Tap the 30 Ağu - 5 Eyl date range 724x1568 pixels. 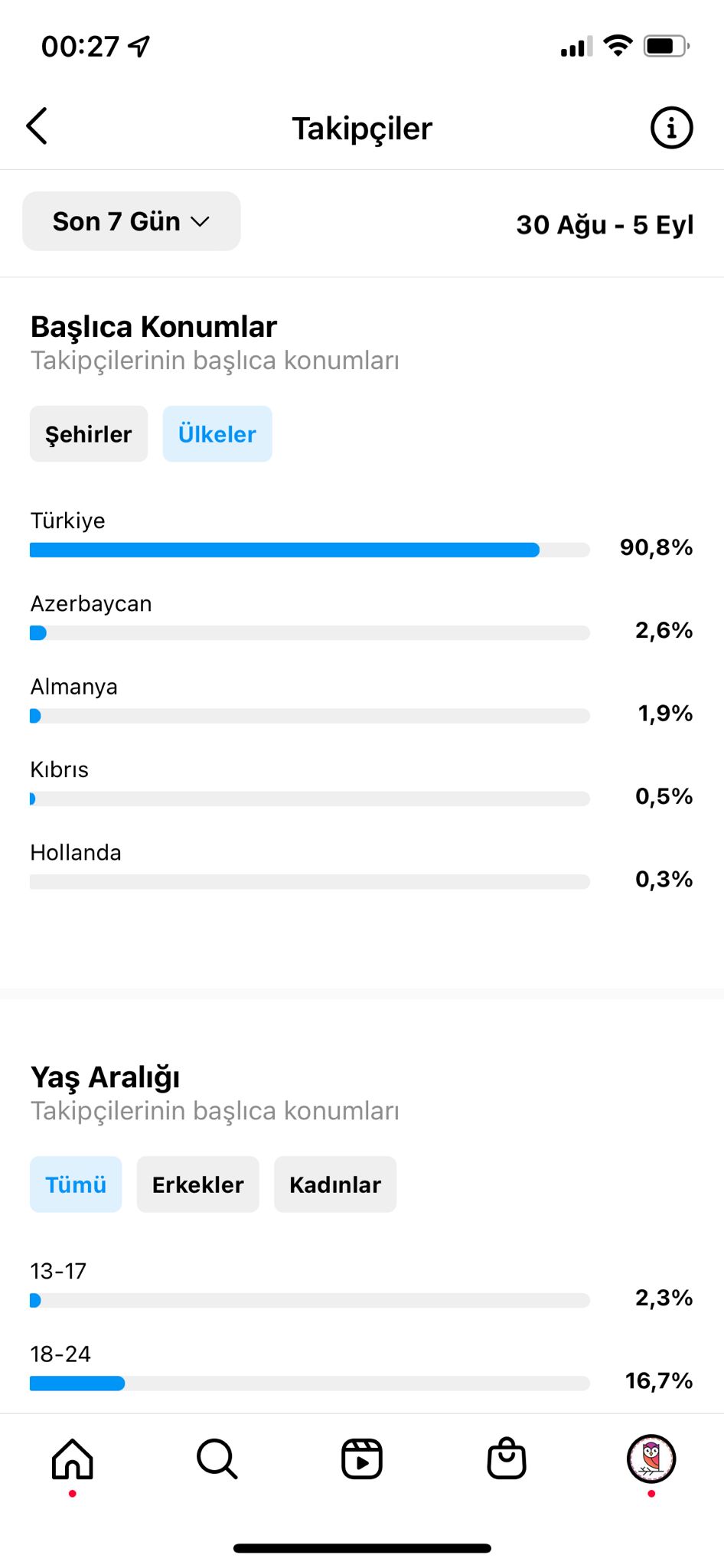pos(605,225)
